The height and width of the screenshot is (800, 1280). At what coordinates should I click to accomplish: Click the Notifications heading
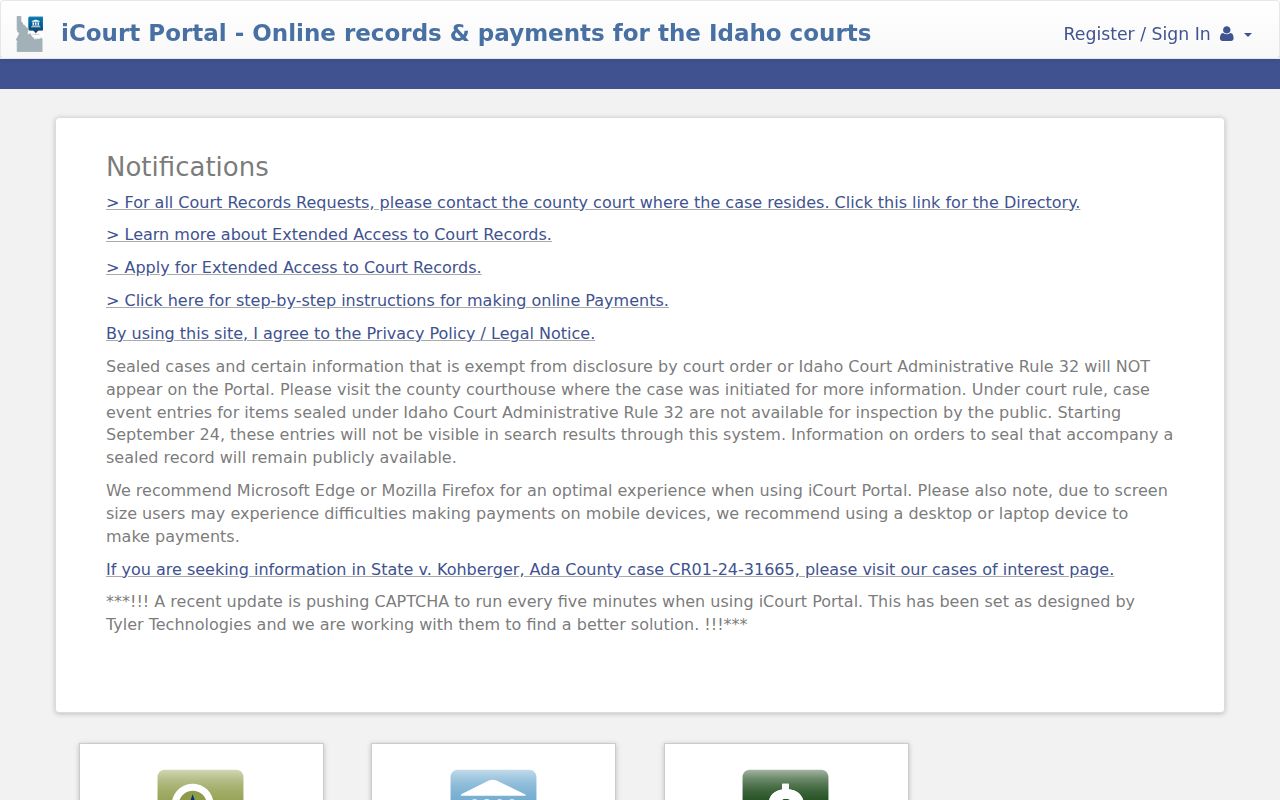187,167
